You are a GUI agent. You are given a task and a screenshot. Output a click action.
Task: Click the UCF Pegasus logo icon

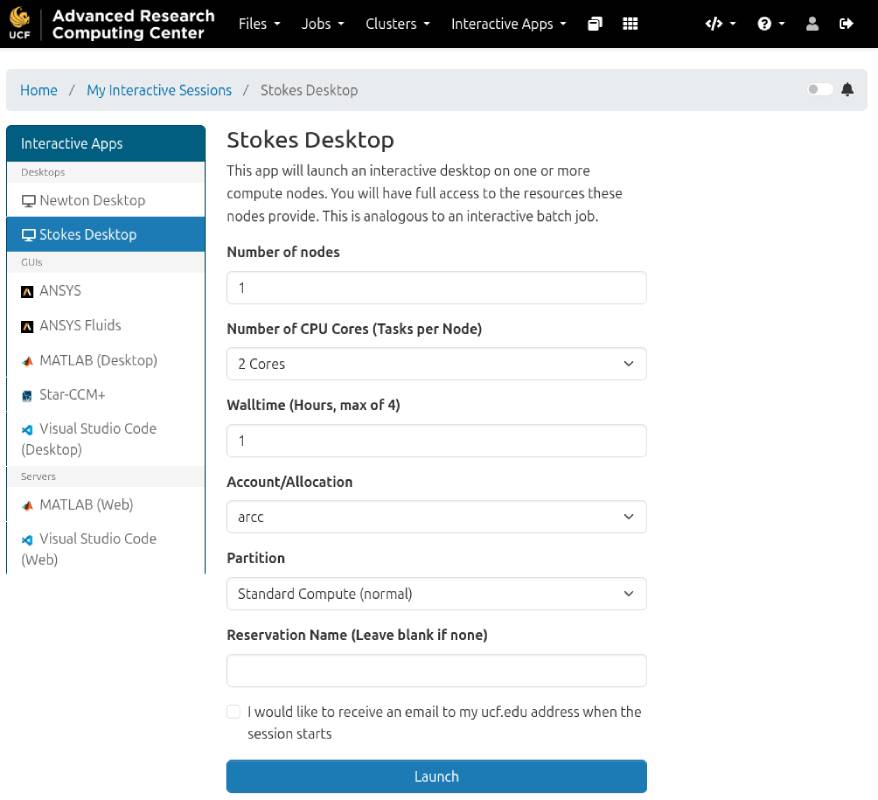(20, 23)
